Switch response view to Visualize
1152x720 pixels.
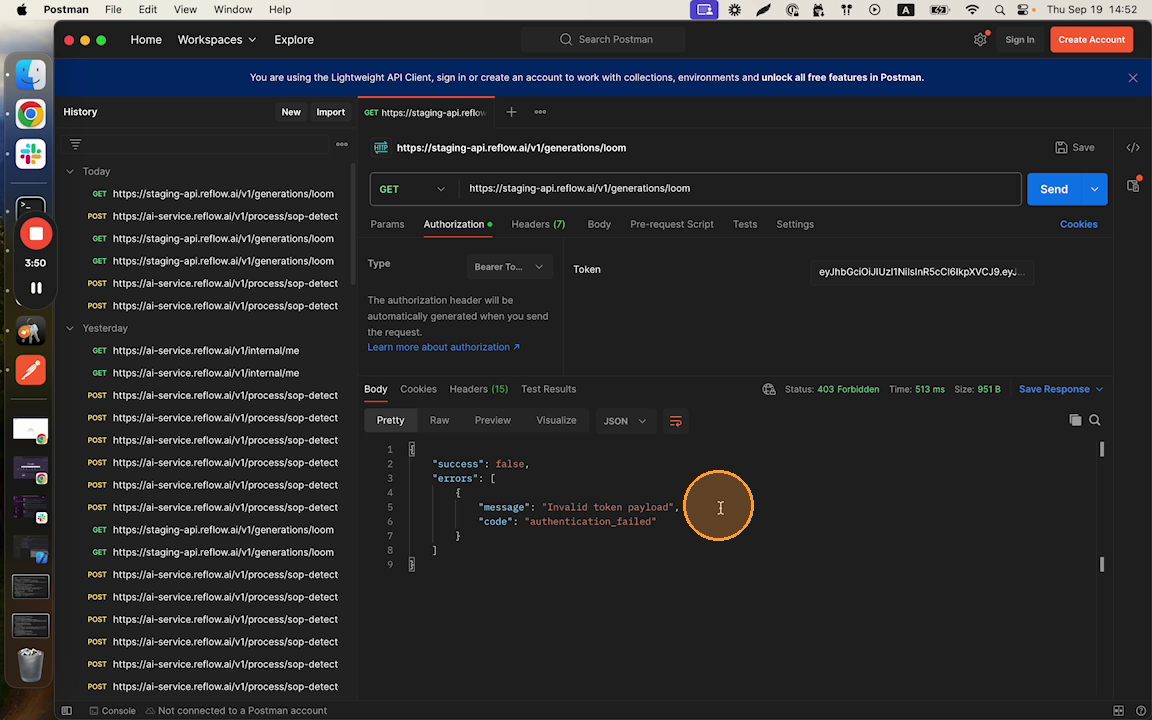click(x=556, y=420)
